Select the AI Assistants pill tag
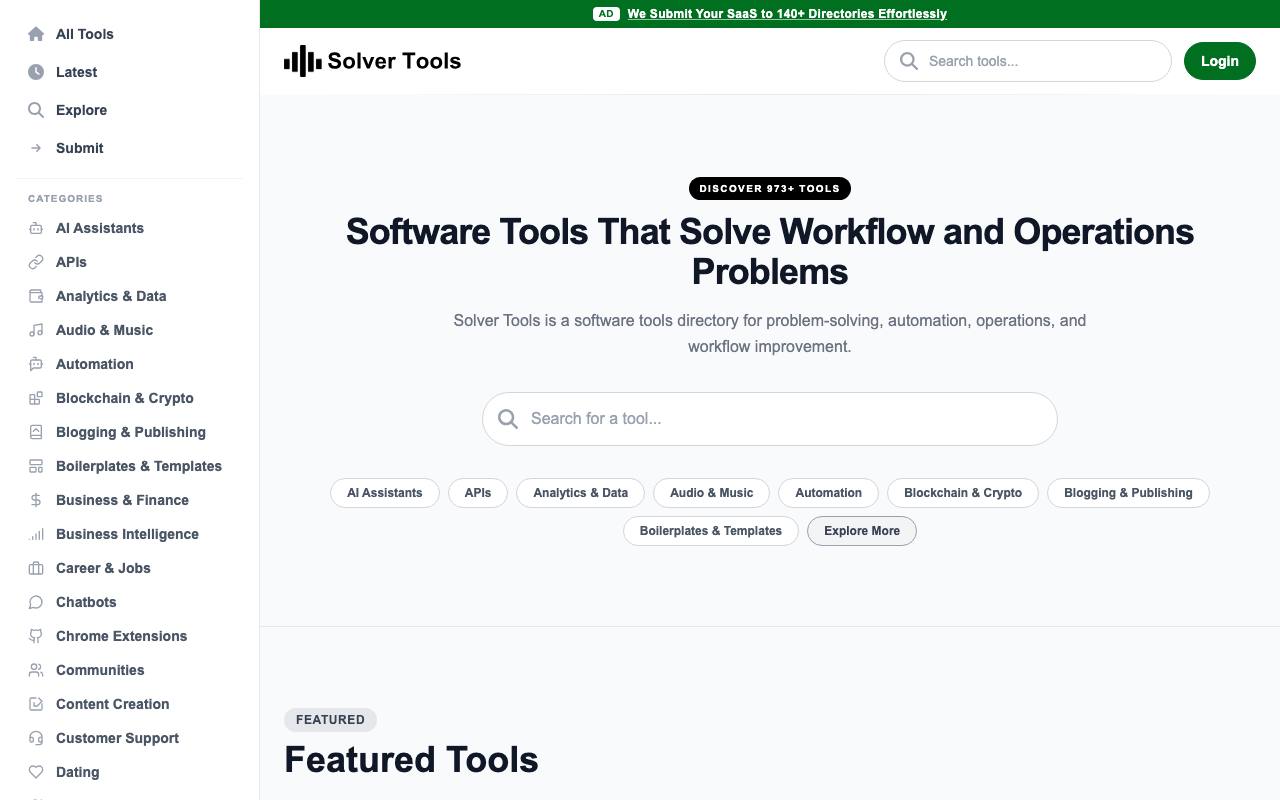Image resolution: width=1280 pixels, height=800 pixels. point(385,493)
